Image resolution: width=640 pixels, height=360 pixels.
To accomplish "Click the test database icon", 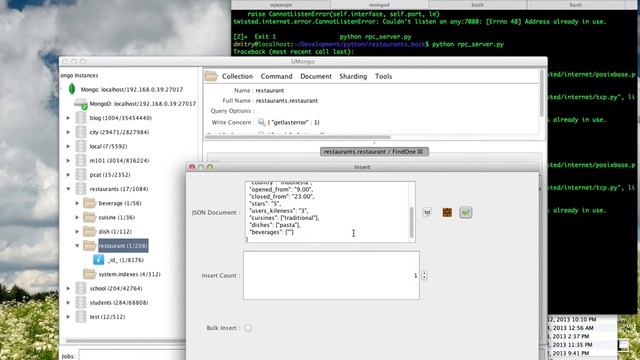I will [81, 316].
